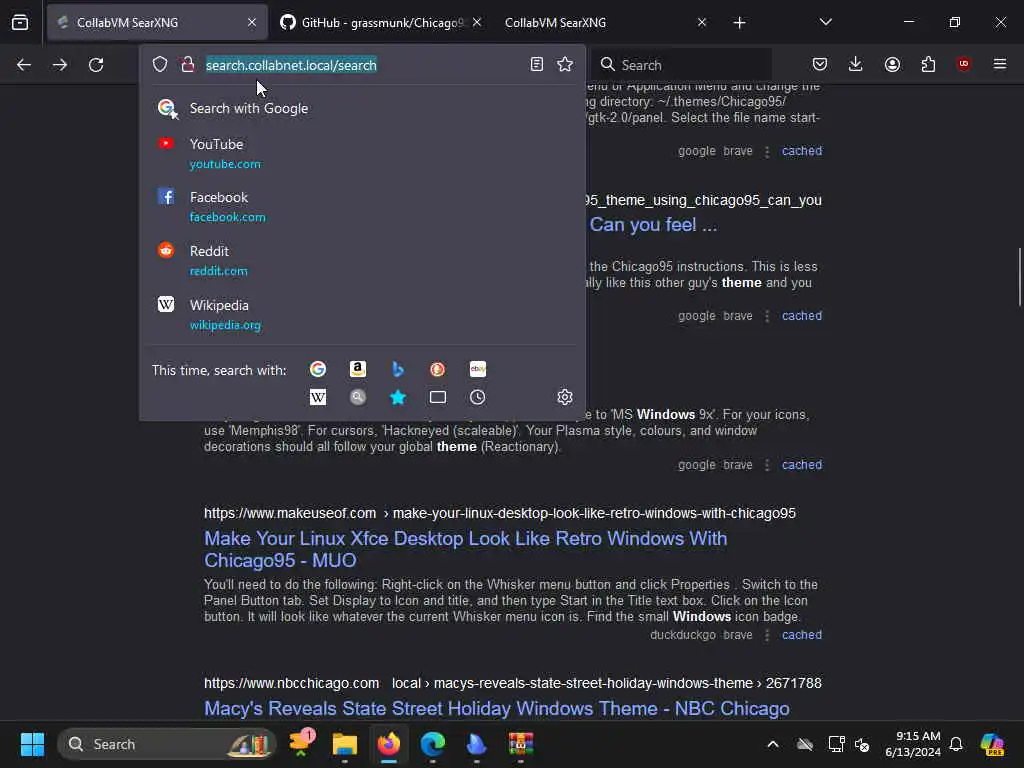Viewport: 1024px width, 768px height.
Task: Show hidden system tray icons
Action: [x=773, y=744]
